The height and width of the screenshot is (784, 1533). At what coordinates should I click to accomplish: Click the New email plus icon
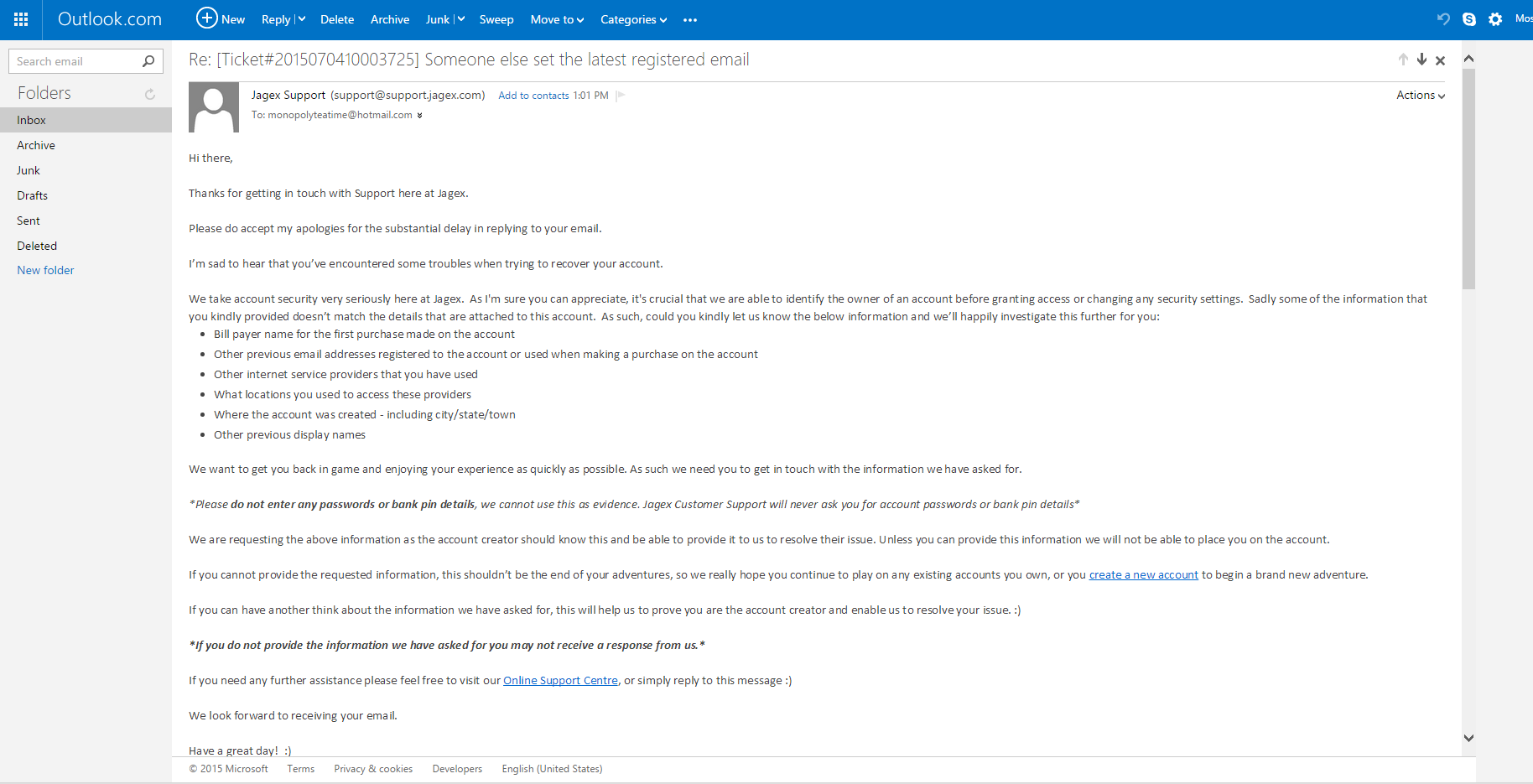(206, 18)
